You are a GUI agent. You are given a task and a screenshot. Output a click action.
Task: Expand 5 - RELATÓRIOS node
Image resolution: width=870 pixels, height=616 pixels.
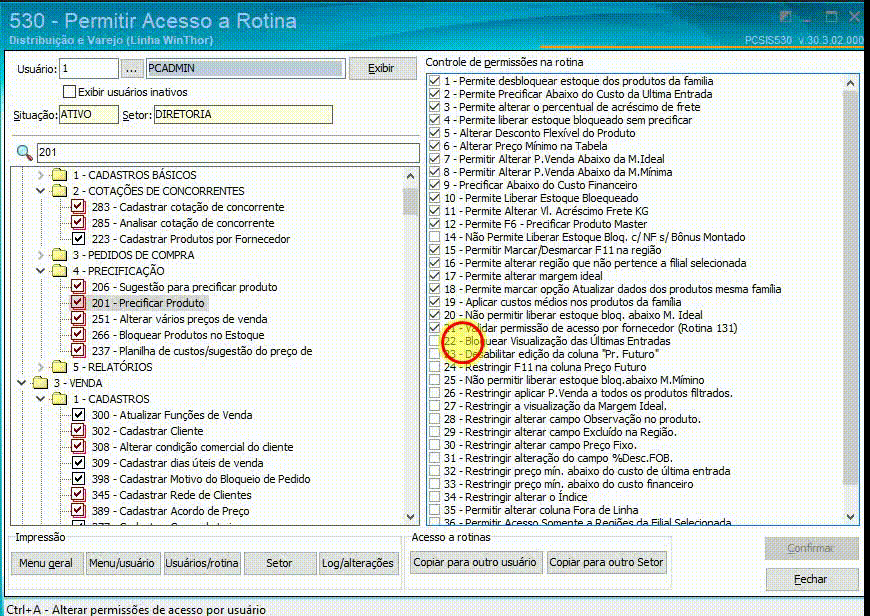click(x=41, y=367)
